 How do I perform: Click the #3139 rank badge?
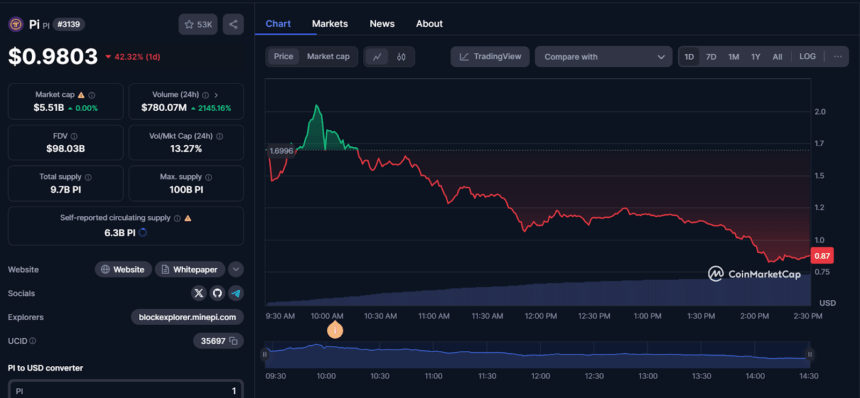pyautogui.click(x=69, y=24)
